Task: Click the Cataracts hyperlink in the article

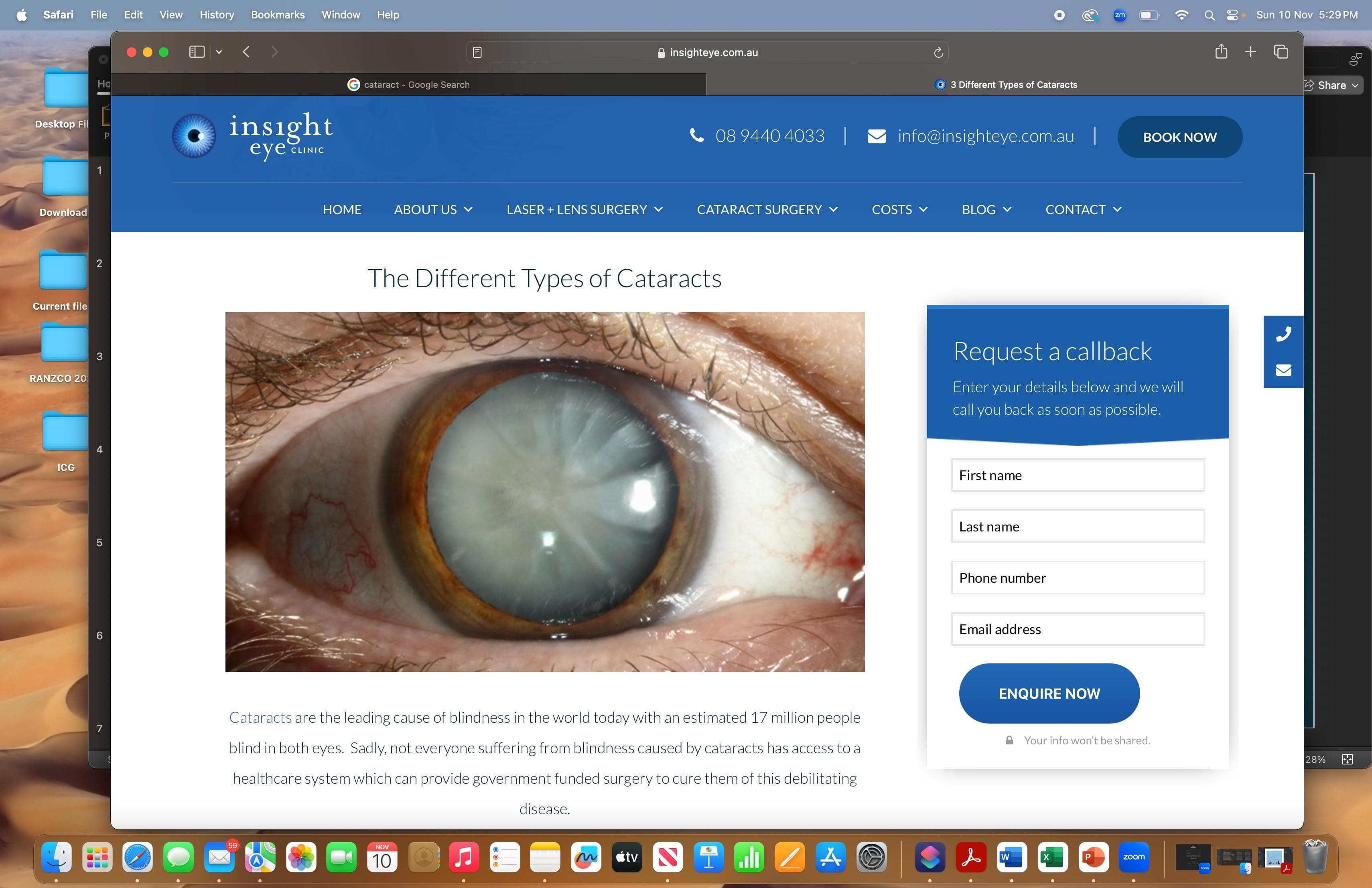Action: tap(260, 718)
